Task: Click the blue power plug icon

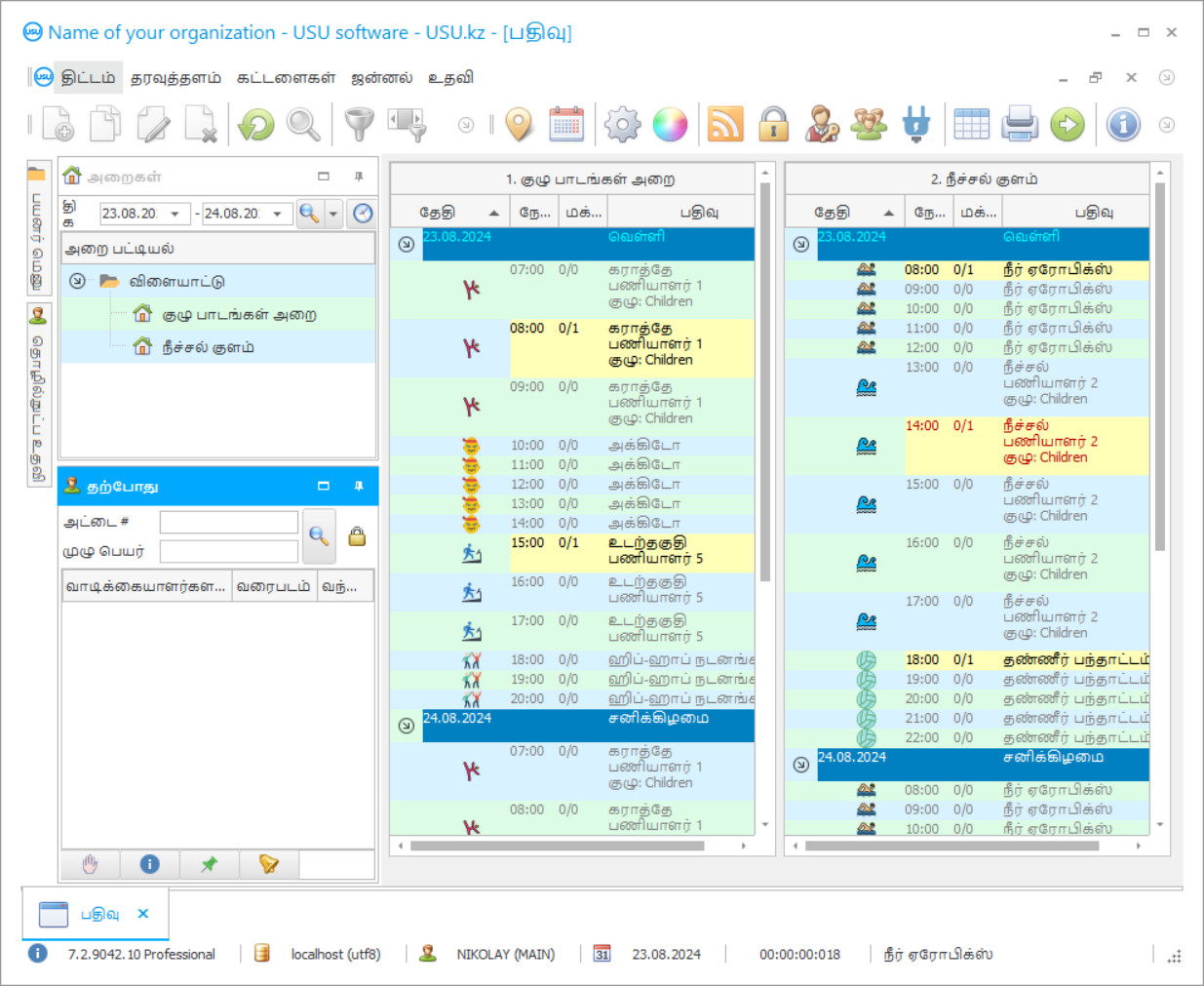Action: [915, 125]
